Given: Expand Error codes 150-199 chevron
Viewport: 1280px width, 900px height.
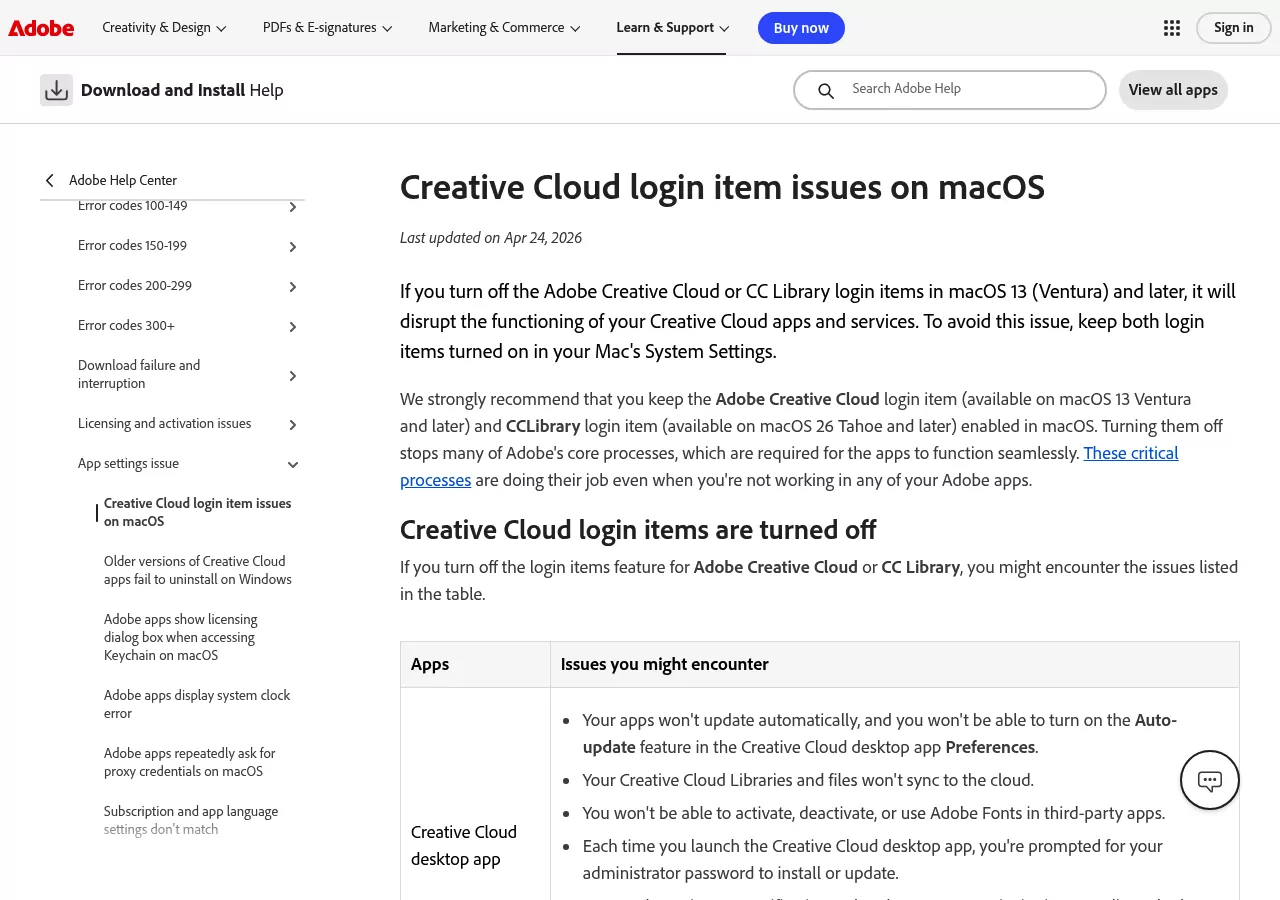Looking at the screenshot, I should [x=293, y=247].
